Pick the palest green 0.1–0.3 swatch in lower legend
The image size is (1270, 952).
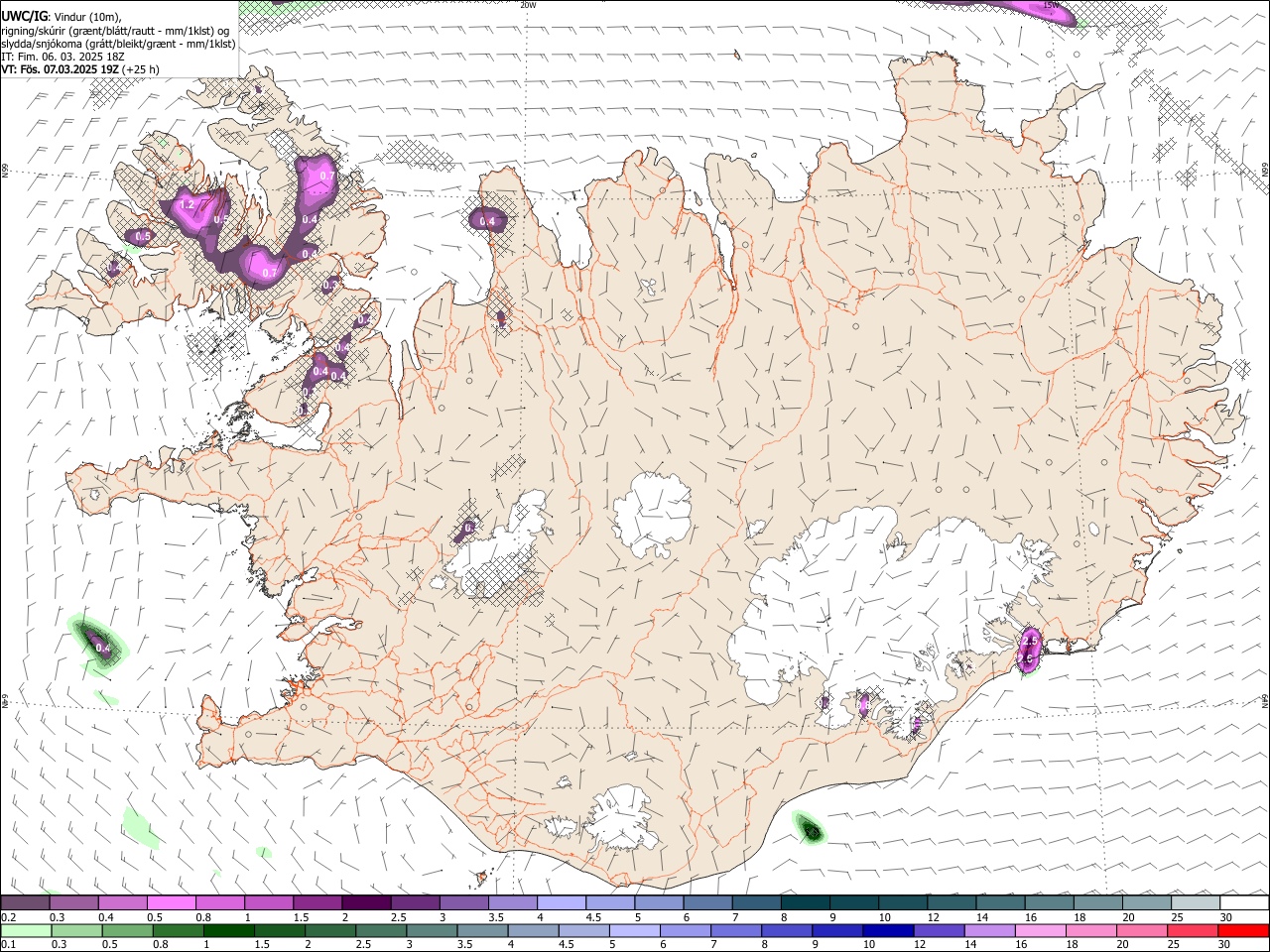point(26,930)
